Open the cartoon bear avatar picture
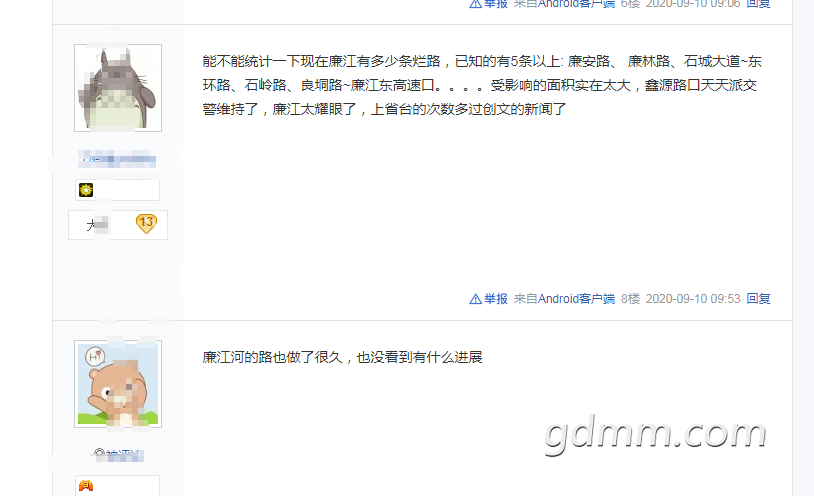 click(118, 384)
